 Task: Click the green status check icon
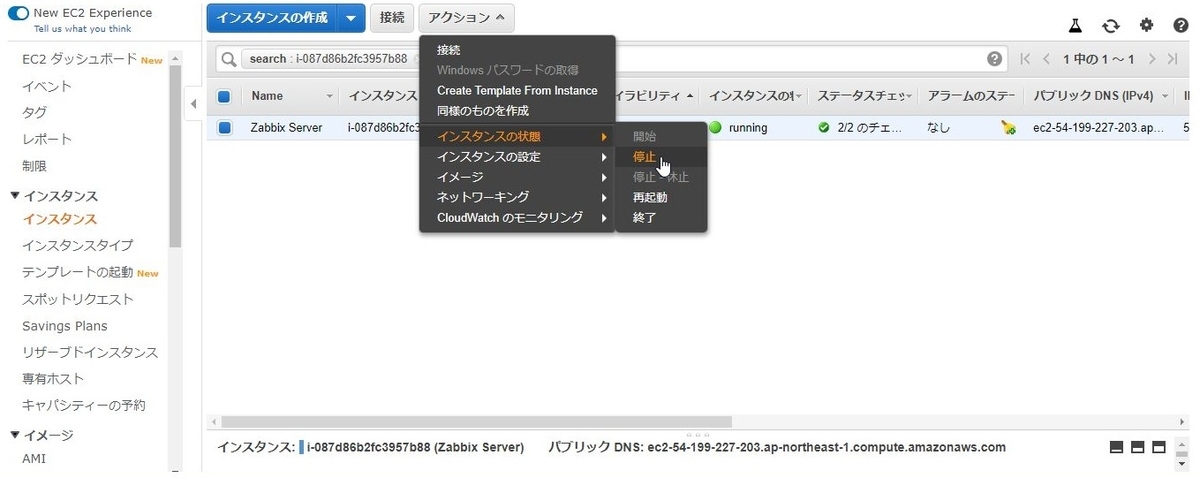824,128
